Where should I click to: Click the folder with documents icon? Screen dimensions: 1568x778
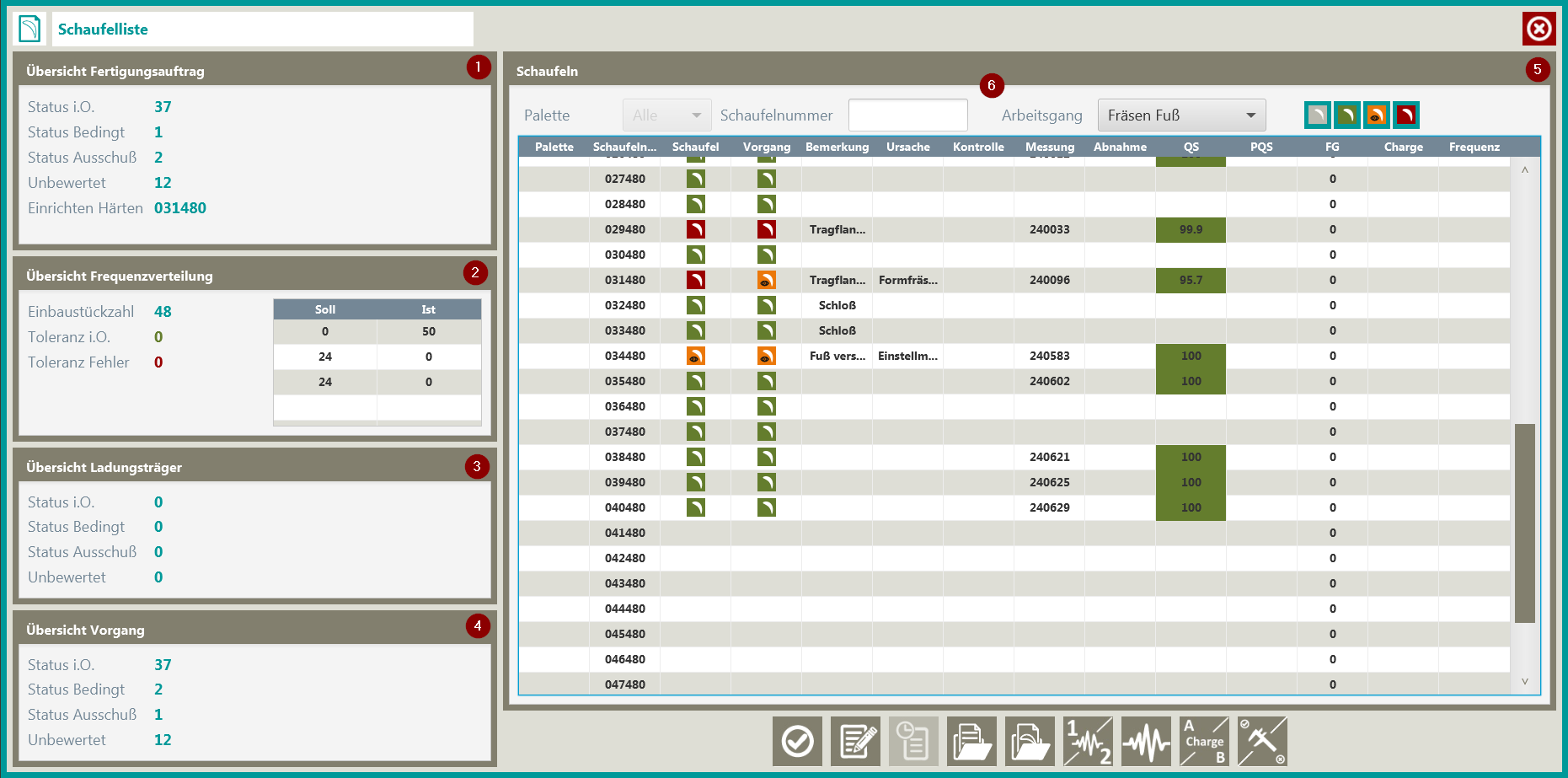coord(971,742)
